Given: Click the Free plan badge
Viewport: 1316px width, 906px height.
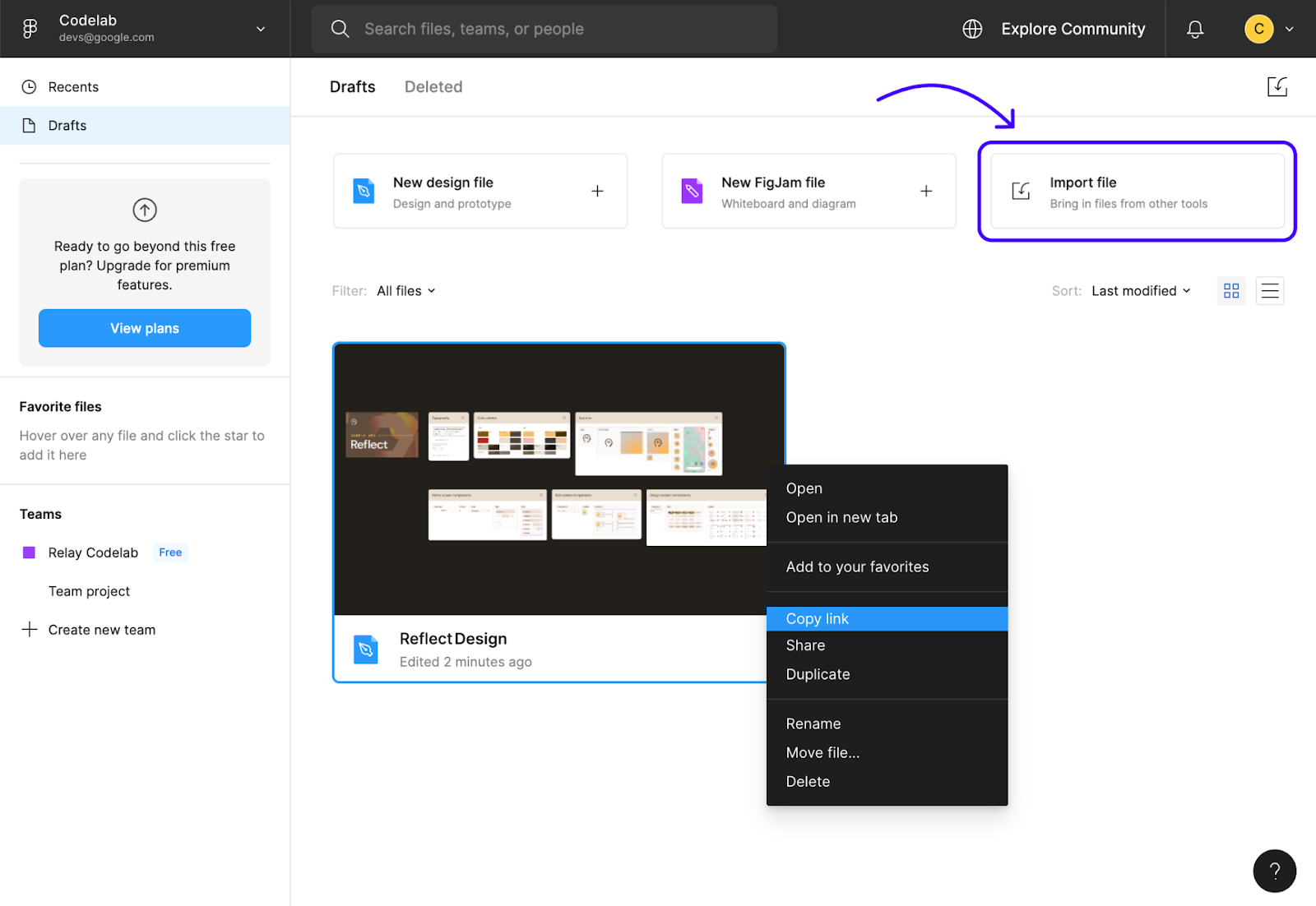Looking at the screenshot, I should point(170,552).
